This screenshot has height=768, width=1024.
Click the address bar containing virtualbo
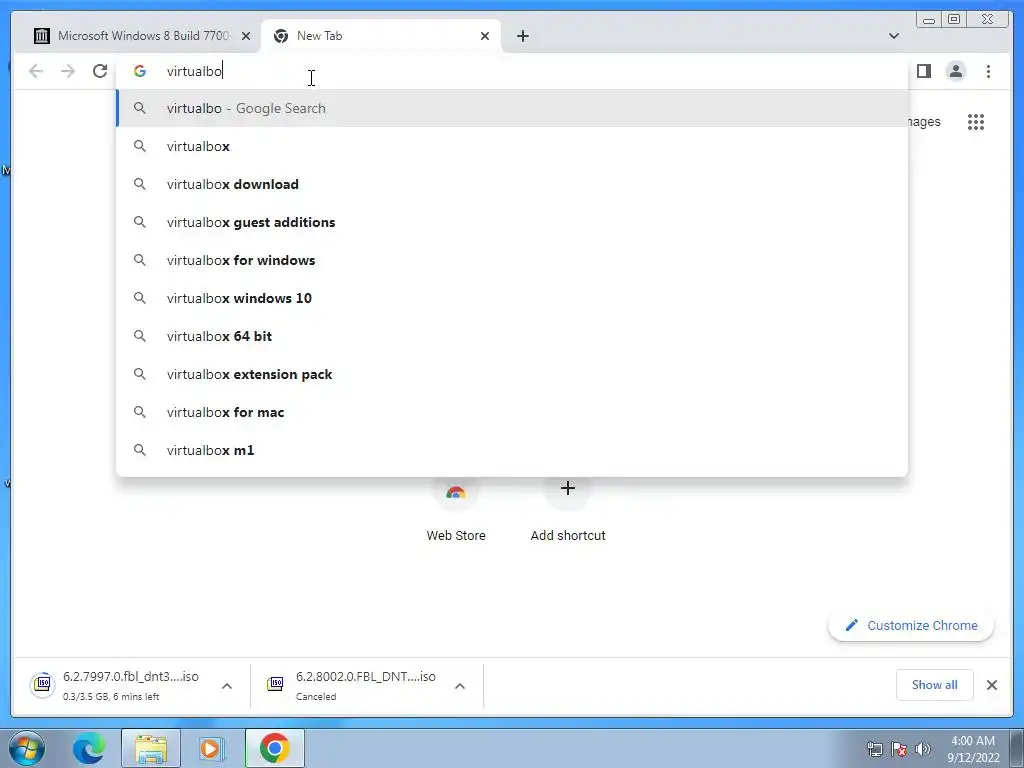[x=512, y=71]
